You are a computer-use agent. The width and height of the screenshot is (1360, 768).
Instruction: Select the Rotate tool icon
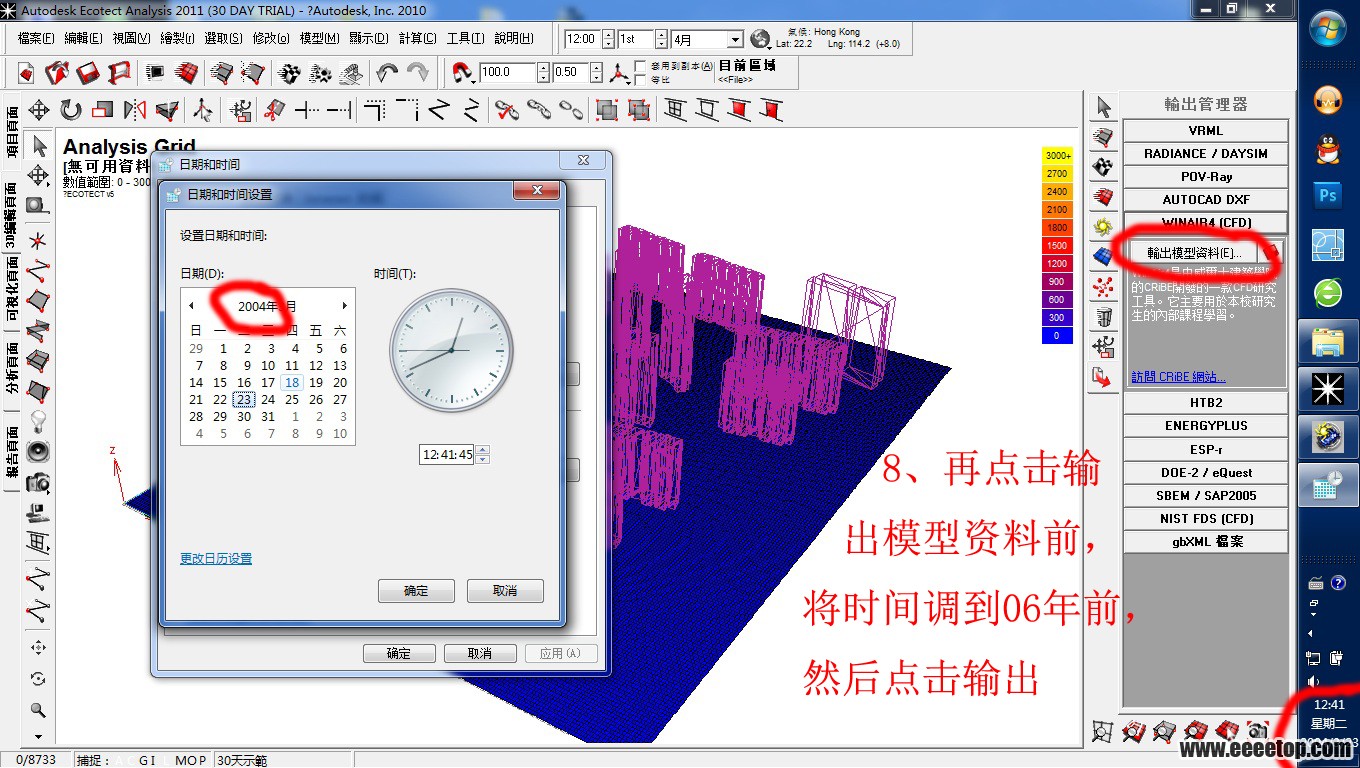(71, 110)
